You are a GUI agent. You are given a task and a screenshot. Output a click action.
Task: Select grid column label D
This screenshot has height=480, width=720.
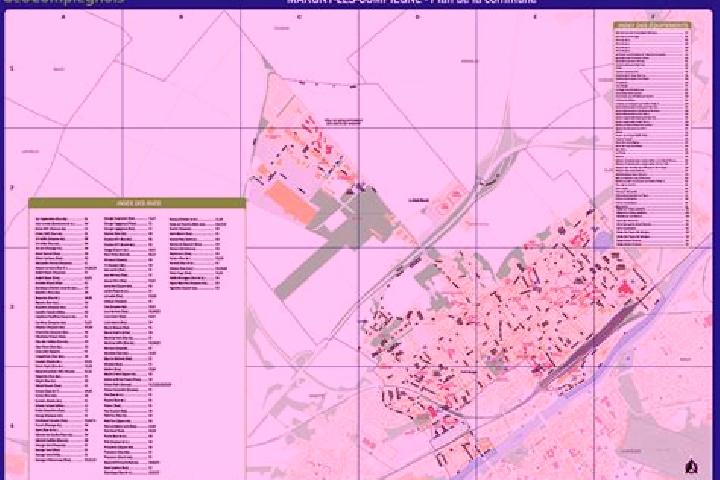[417, 17]
